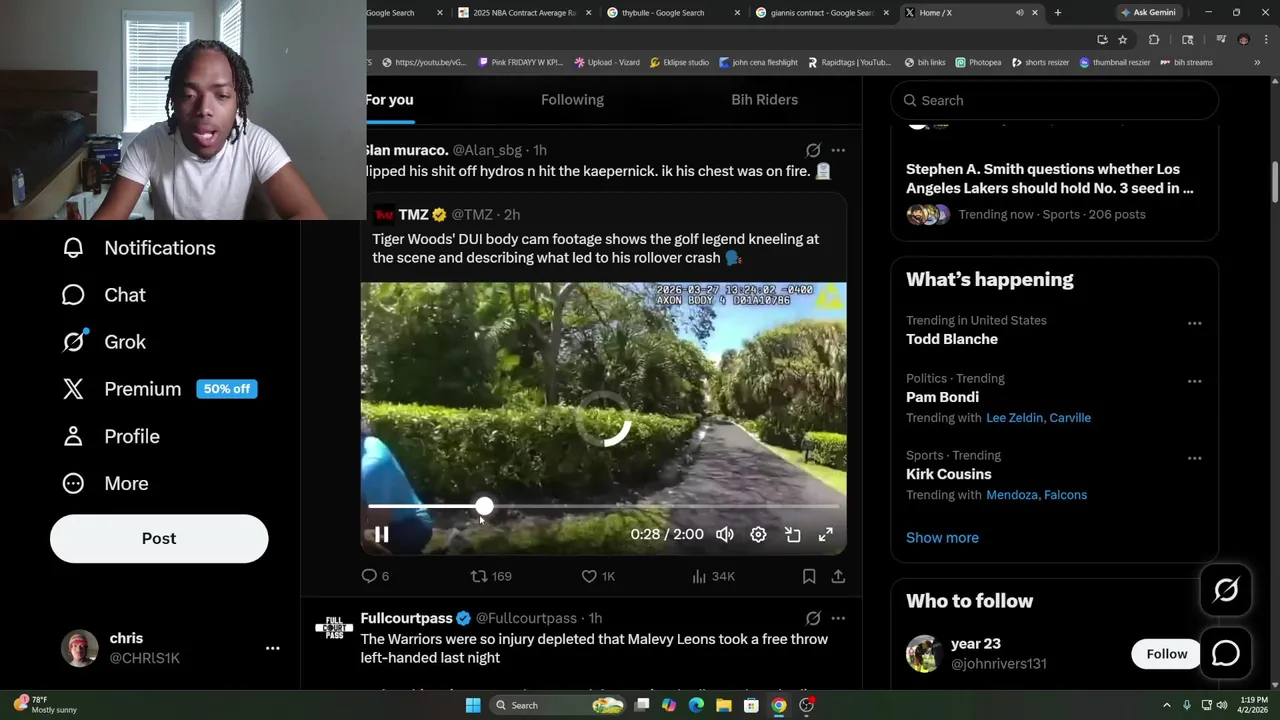Image resolution: width=1280 pixels, height=720 pixels.
Task: Click in the X Search field
Action: (x=1054, y=100)
